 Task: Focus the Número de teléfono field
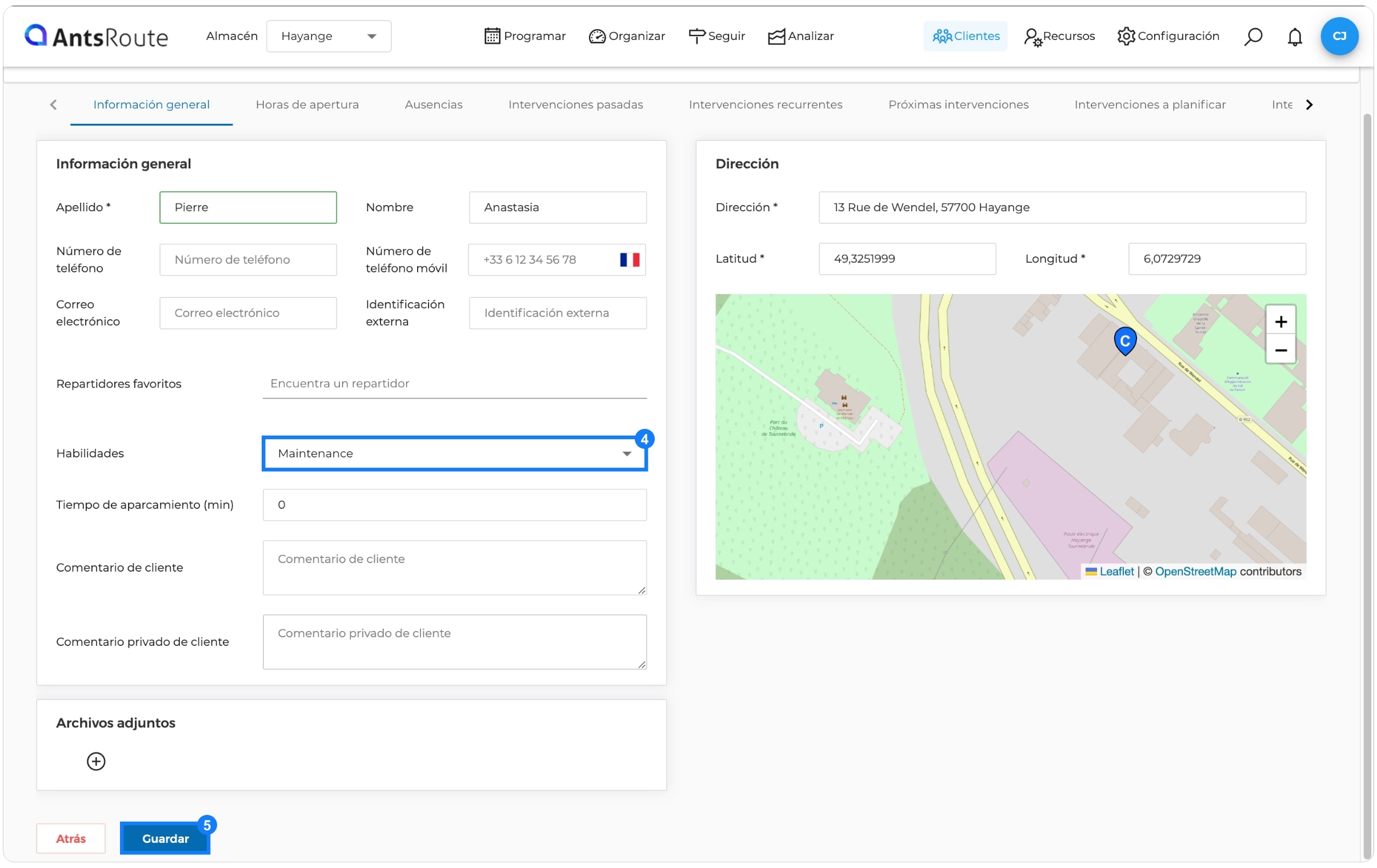[x=248, y=259]
